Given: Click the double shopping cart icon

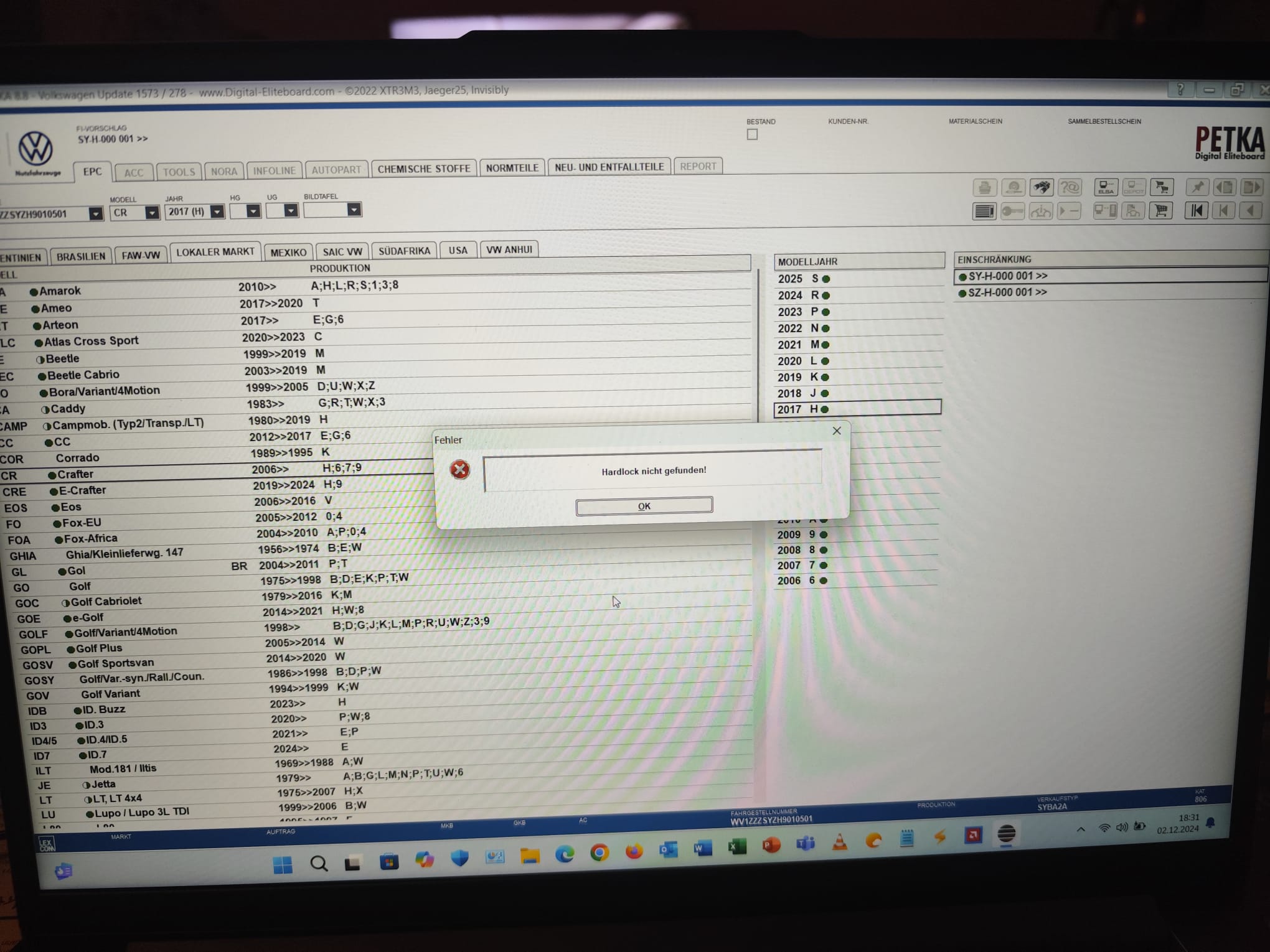Looking at the screenshot, I should pos(1162,187).
